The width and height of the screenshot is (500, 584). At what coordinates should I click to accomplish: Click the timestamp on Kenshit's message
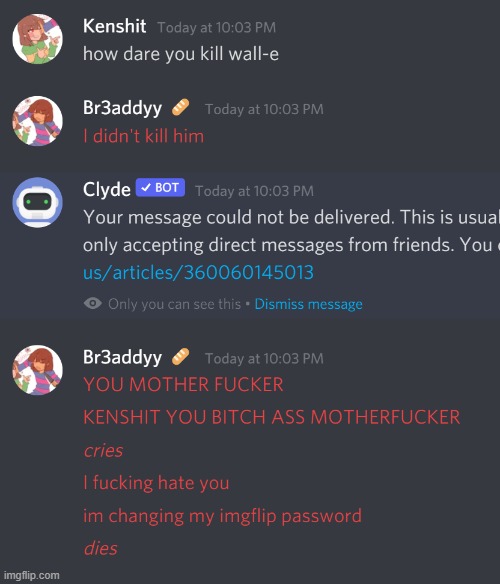[x=216, y=28]
